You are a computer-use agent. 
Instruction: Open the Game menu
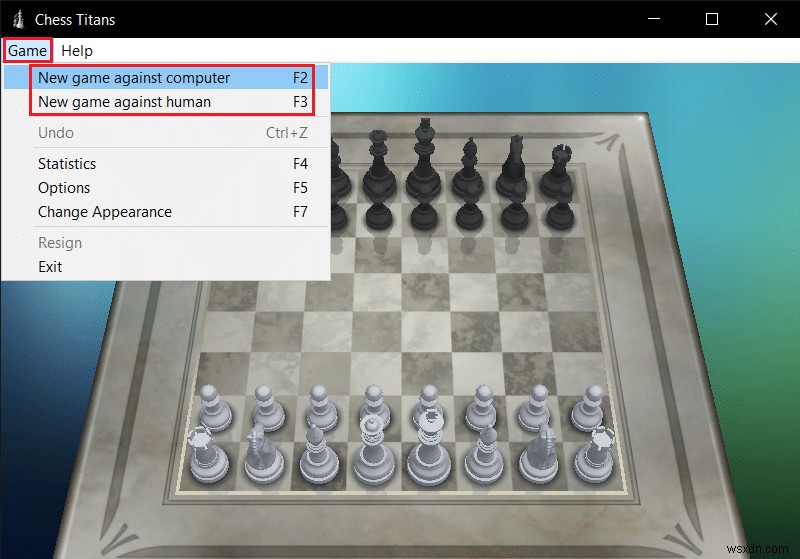[x=27, y=50]
